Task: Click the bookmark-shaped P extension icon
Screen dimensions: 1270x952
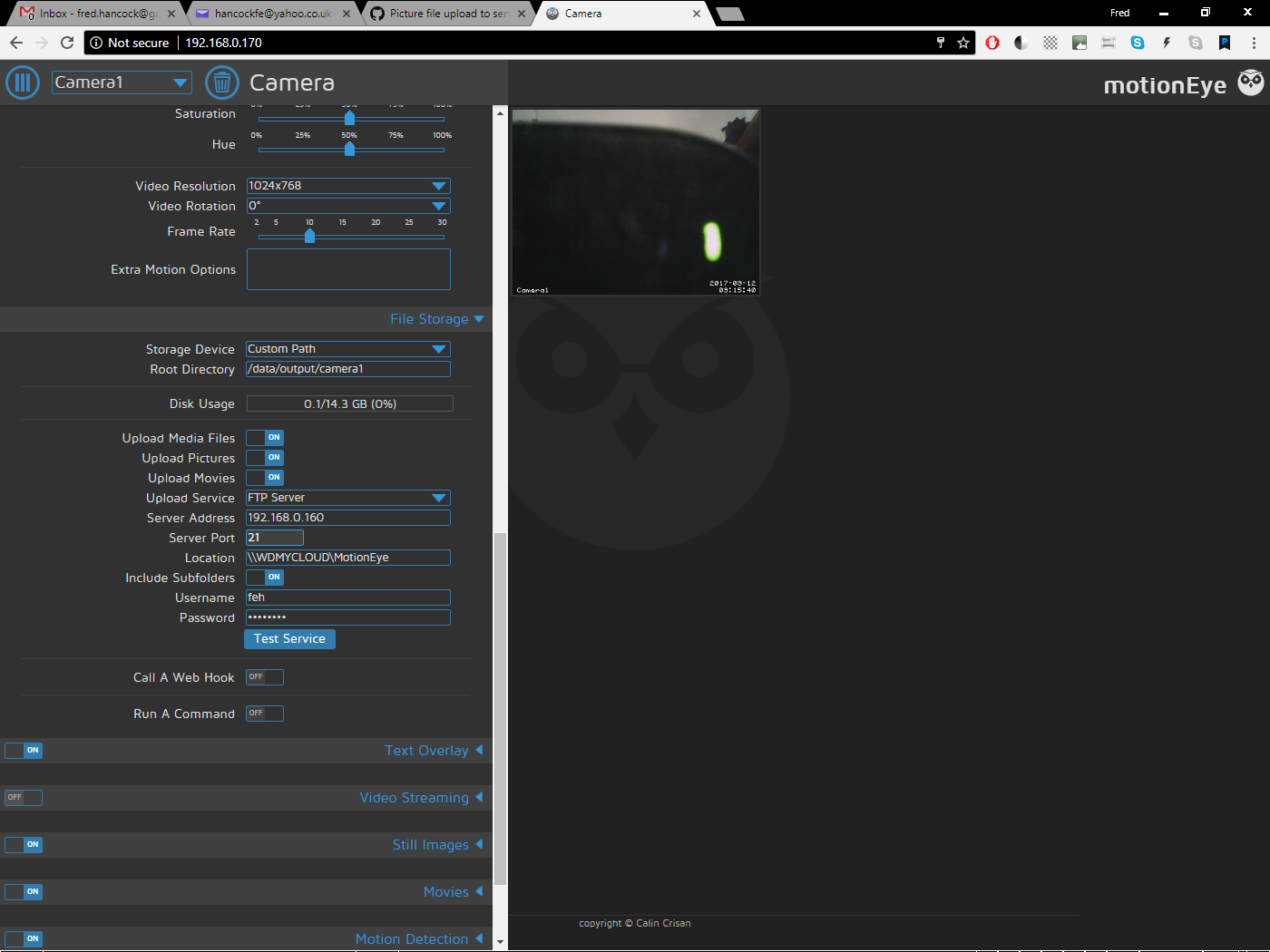Action: click(x=1225, y=43)
